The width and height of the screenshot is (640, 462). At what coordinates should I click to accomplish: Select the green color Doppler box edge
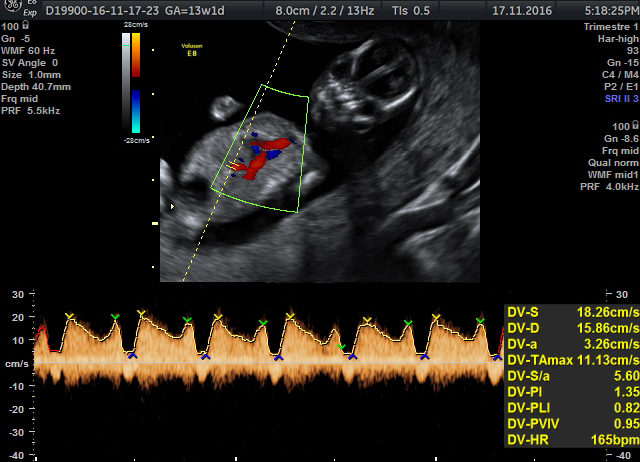pyautogui.click(x=260, y=149)
